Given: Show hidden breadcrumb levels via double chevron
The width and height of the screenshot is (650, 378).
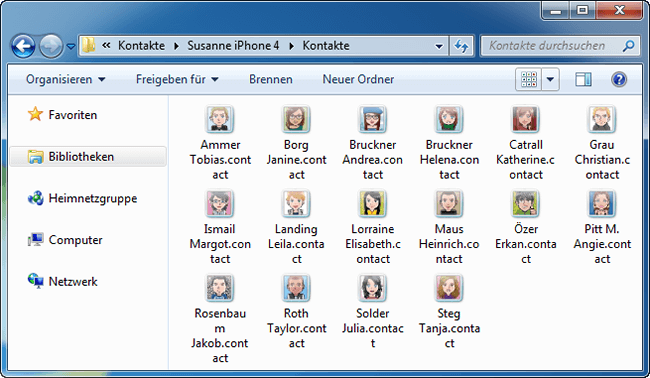Looking at the screenshot, I should point(106,45).
